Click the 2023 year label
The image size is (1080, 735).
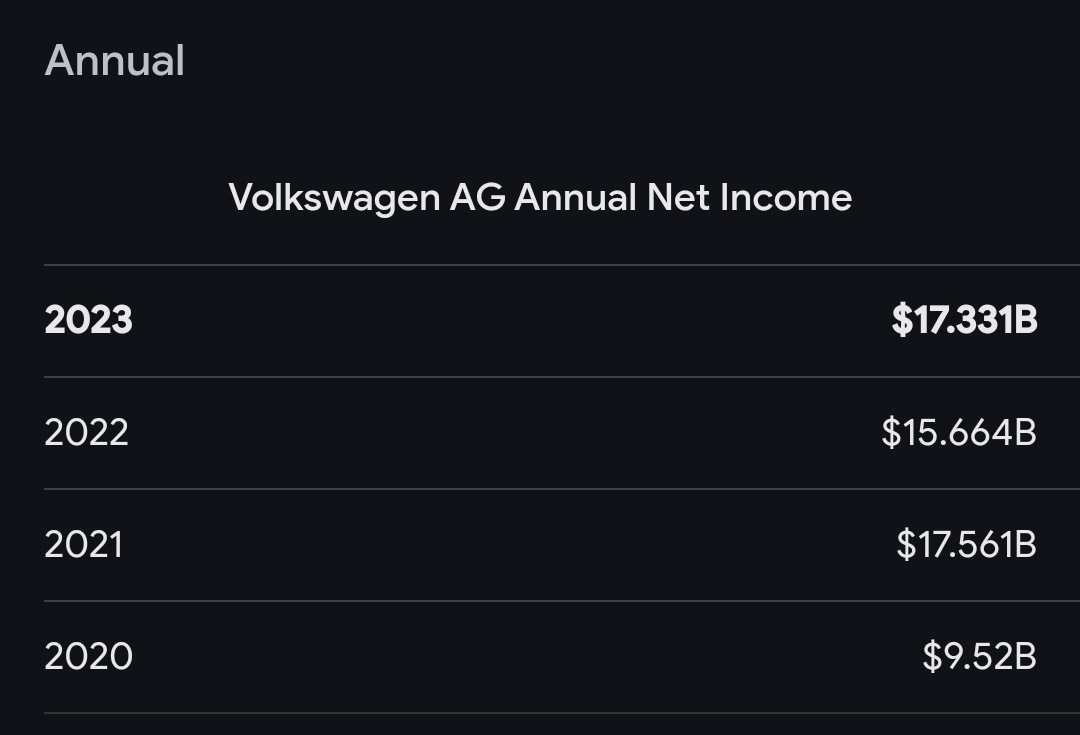(x=88, y=320)
